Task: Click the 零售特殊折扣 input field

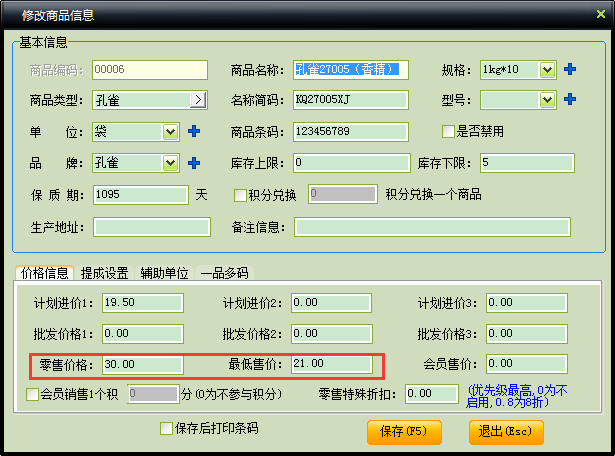Action: (432, 394)
